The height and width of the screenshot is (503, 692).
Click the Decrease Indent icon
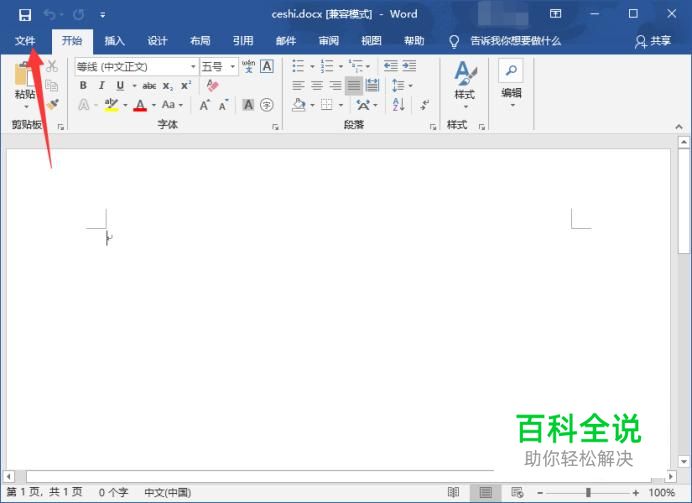click(391, 66)
